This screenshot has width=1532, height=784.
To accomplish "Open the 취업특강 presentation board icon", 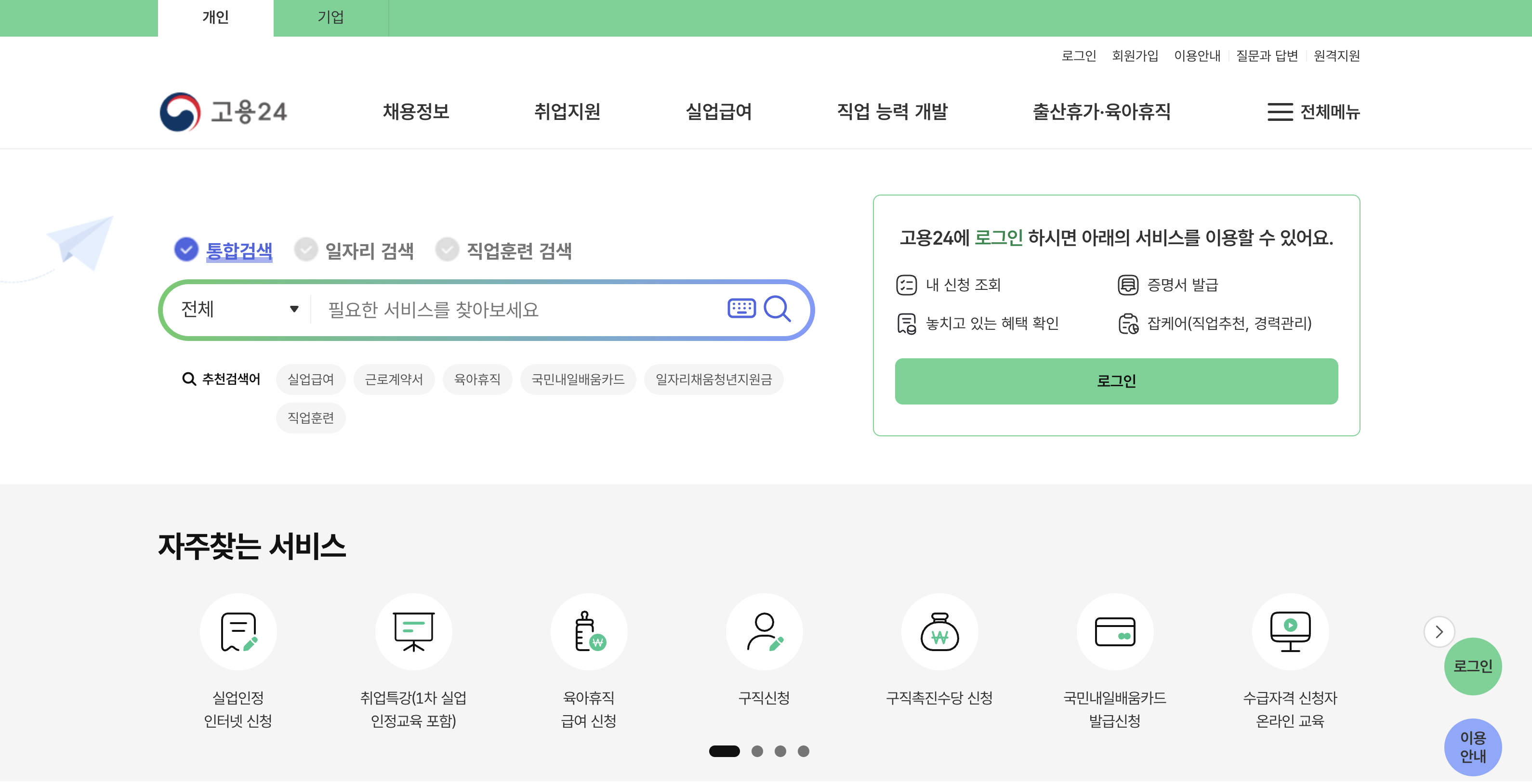I will [x=413, y=631].
